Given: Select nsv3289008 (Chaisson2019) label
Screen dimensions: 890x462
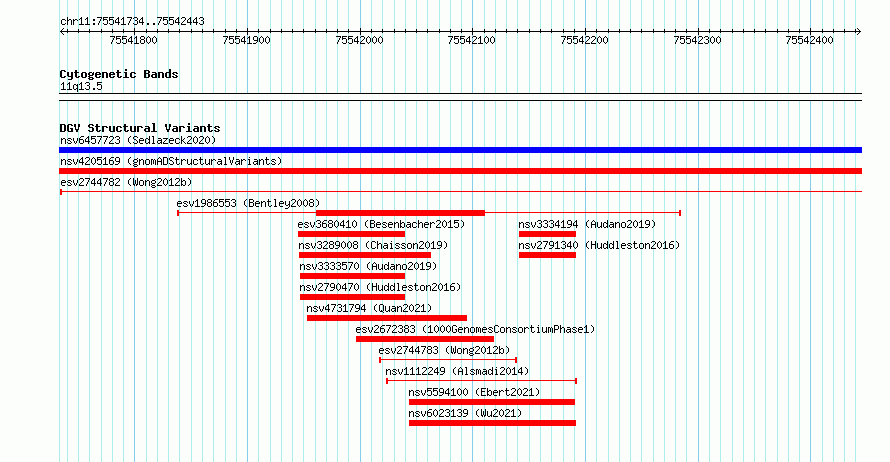Looking at the screenshot, I should [373, 245].
